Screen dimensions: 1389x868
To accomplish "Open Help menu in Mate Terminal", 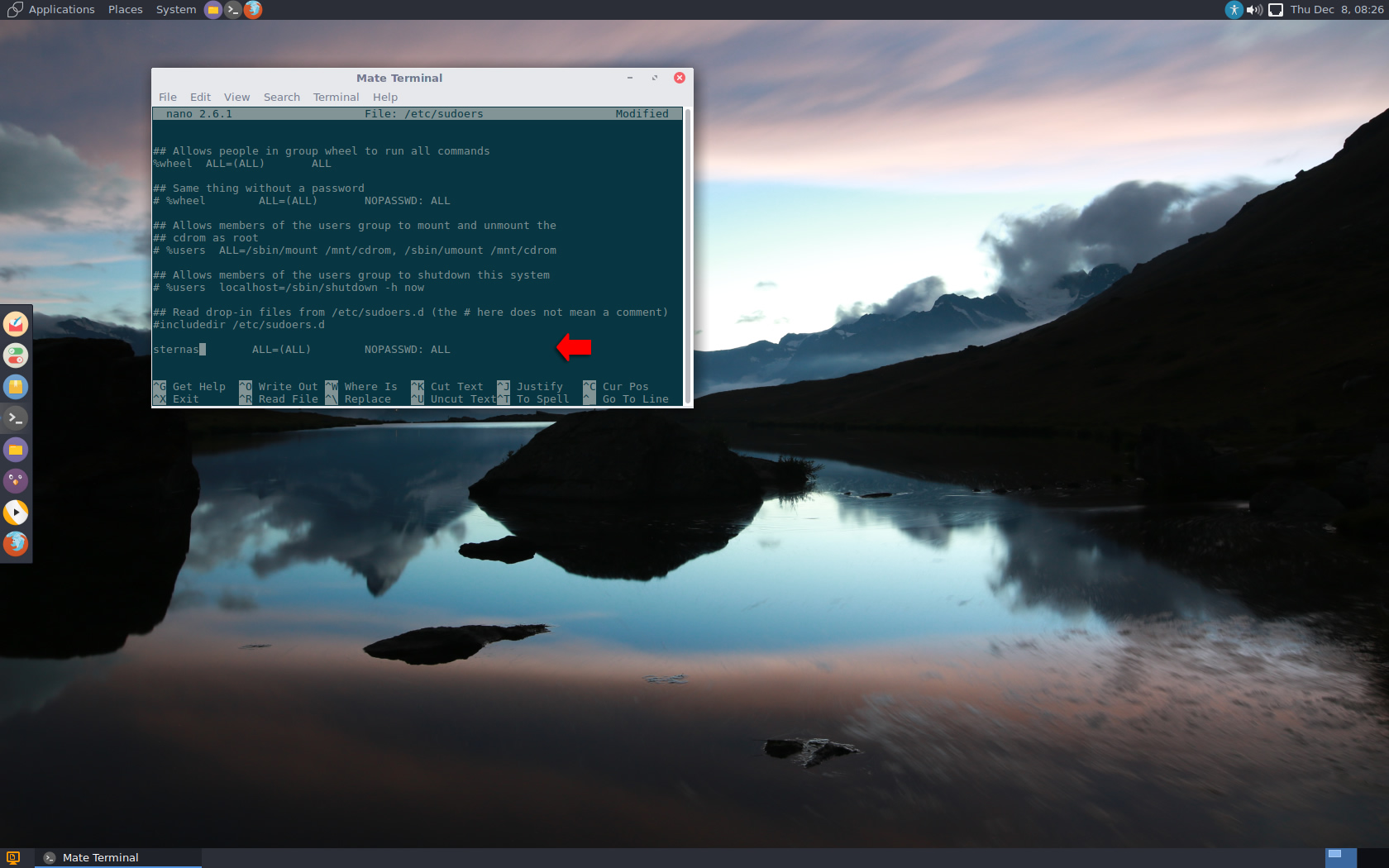I will (385, 97).
